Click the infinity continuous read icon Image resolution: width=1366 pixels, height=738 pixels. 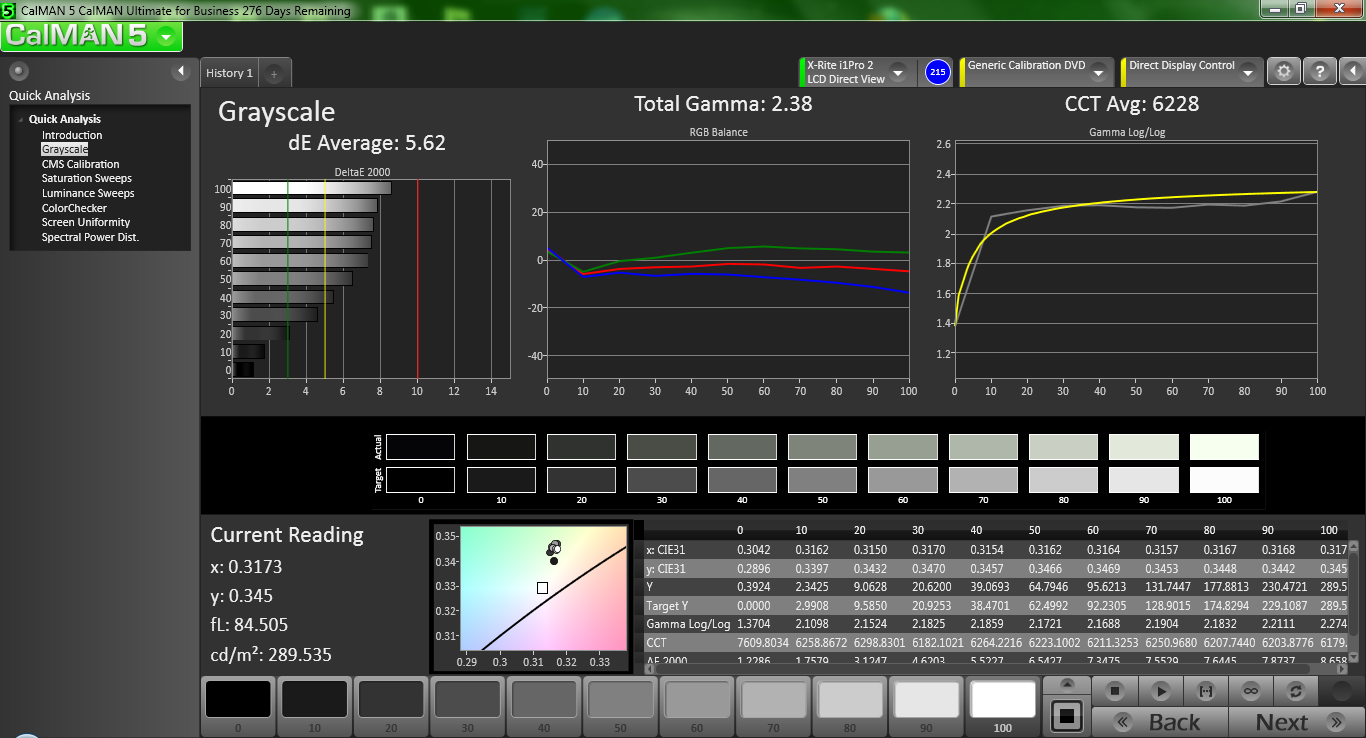1251,691
